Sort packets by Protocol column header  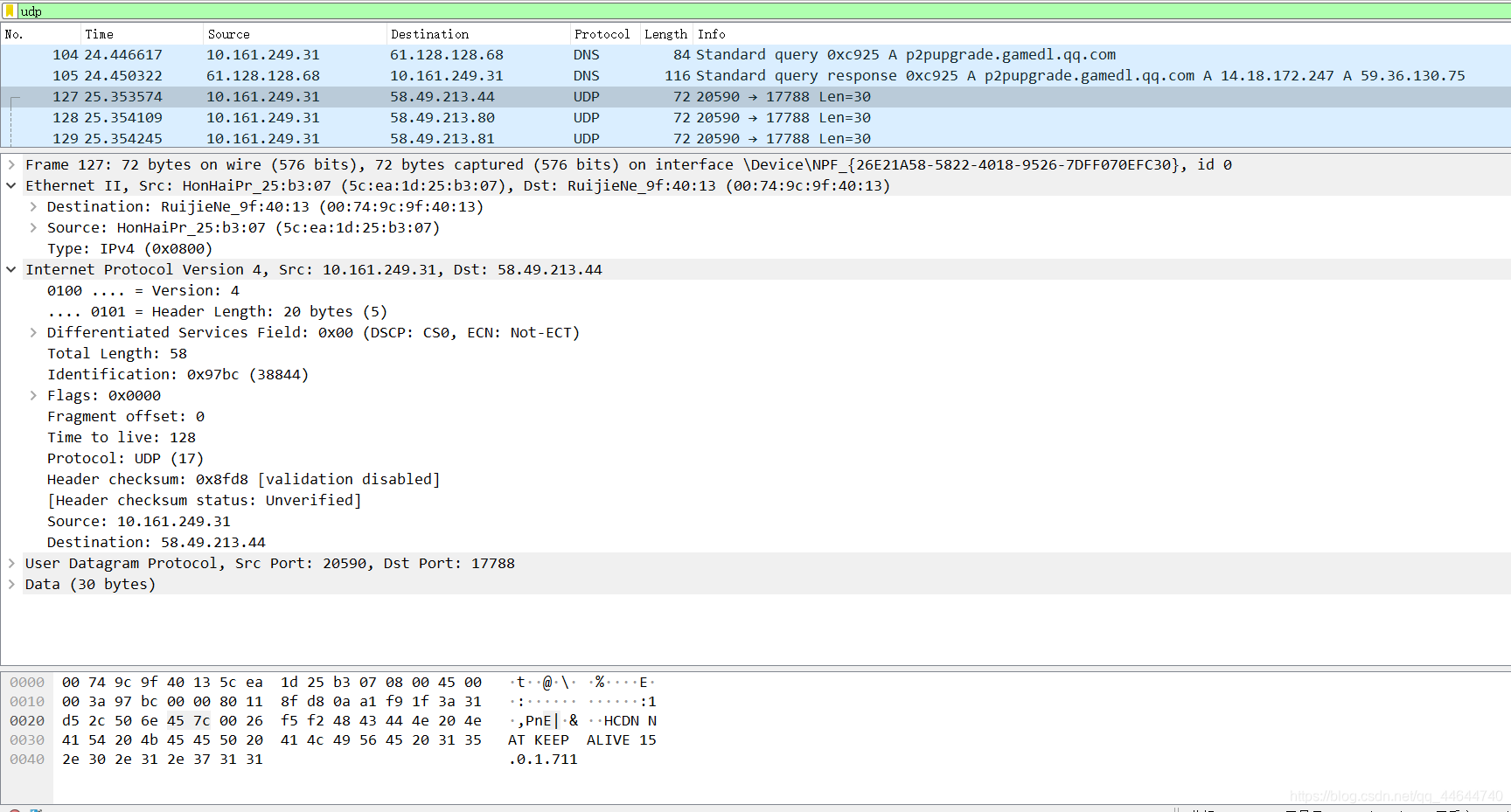[605, 34]
